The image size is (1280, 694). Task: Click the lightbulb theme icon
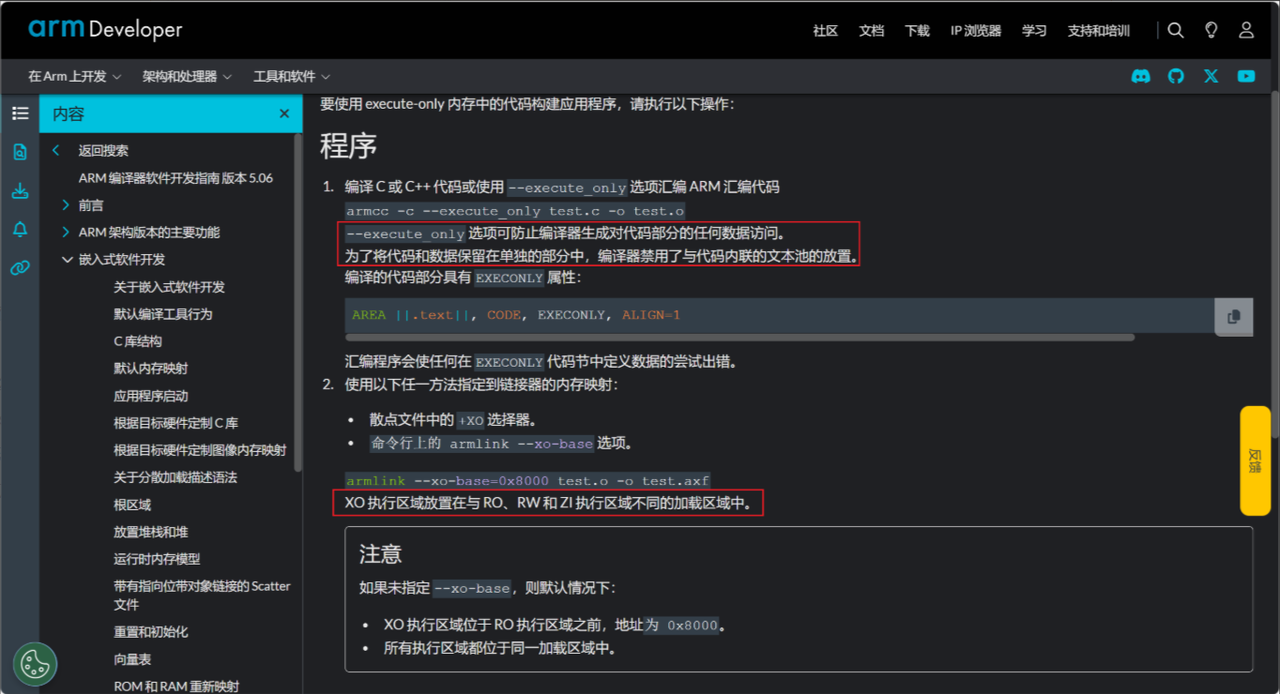[1211, 30]
